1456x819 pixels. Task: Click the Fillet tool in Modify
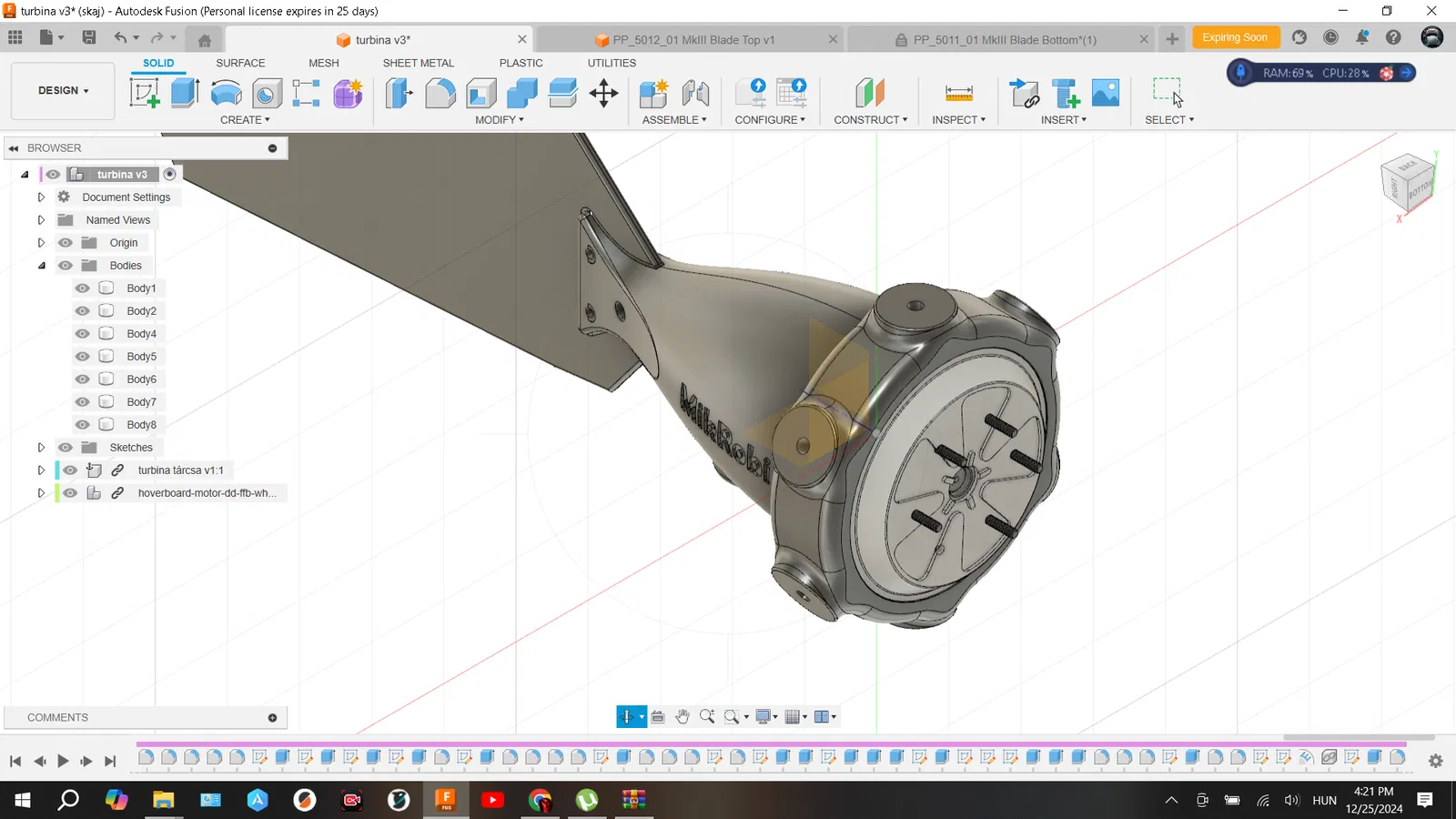coord(440,93)
